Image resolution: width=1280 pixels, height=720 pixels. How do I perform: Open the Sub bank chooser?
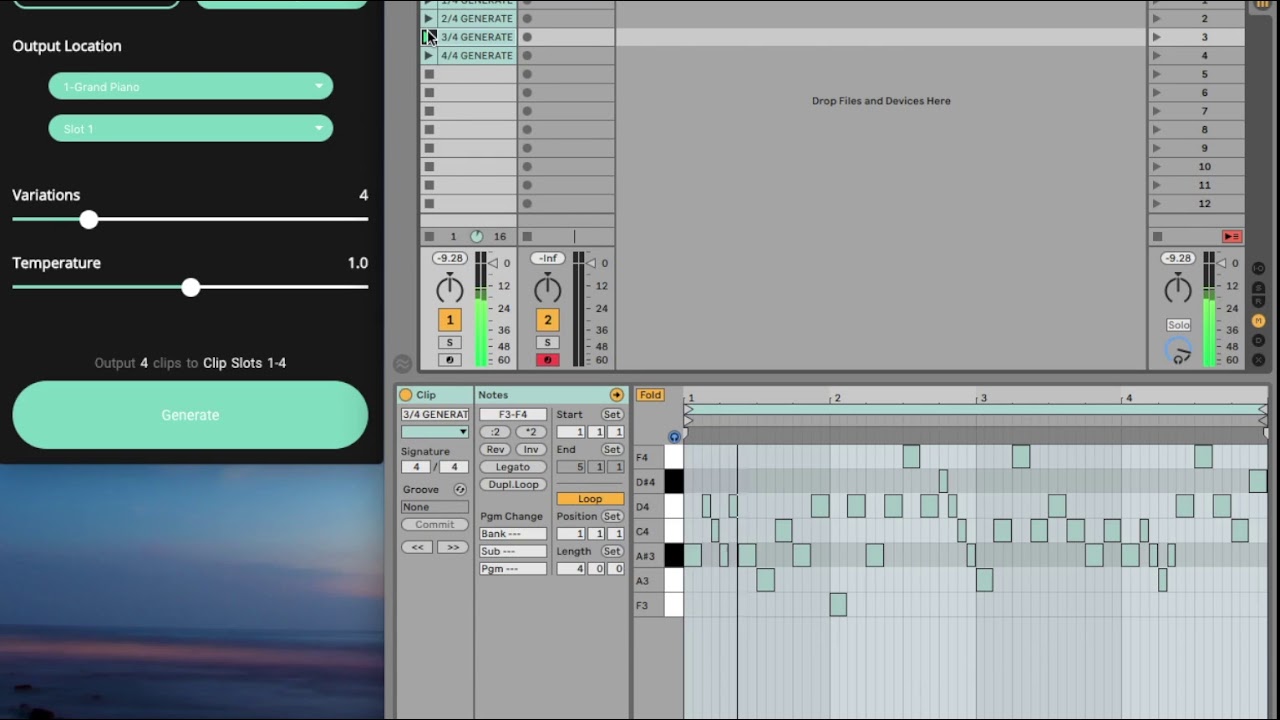coord(513,551)
